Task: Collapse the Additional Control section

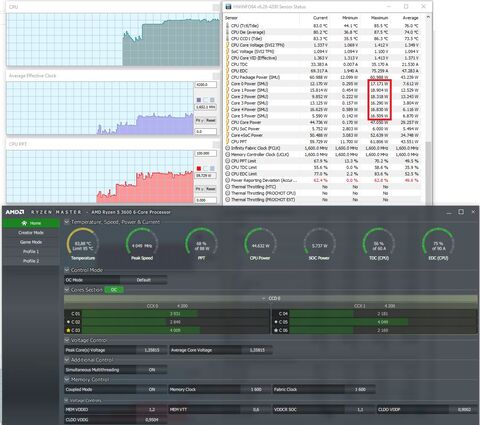Action: pyautogui.click(x=67, y=360)
